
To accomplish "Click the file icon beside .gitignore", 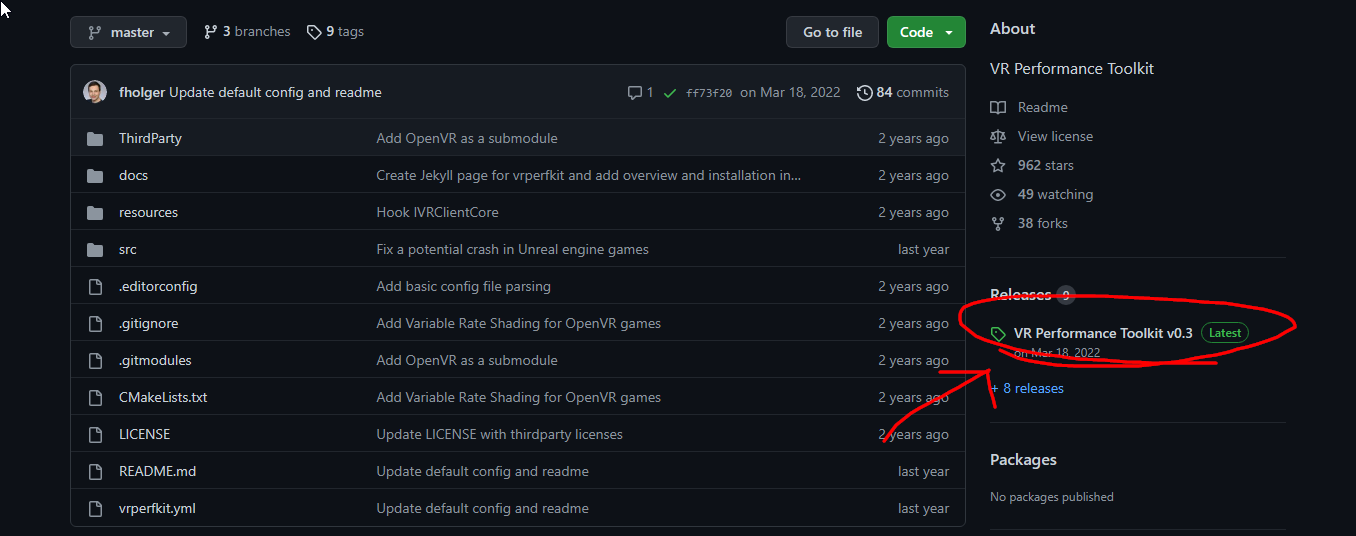I will (96, 323).
